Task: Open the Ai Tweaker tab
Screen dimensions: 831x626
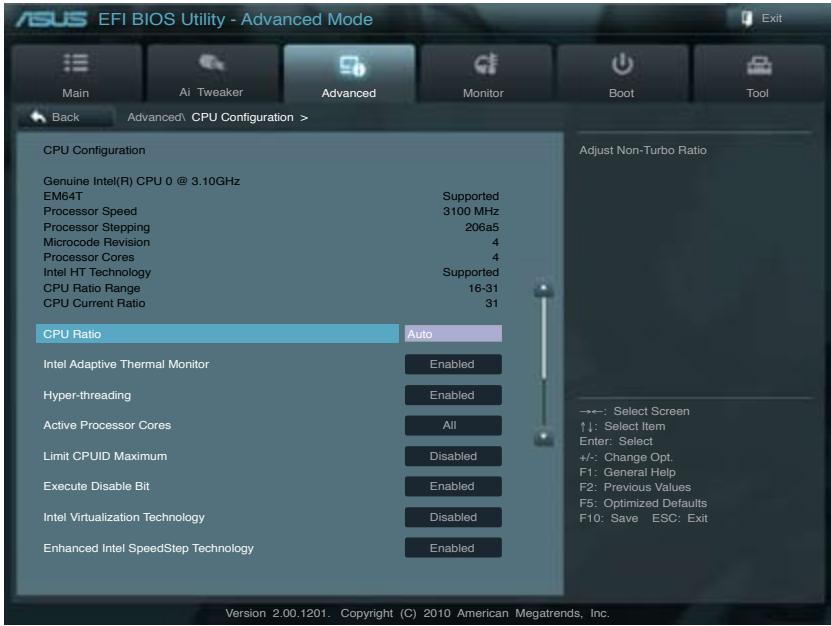Action: 212,73
